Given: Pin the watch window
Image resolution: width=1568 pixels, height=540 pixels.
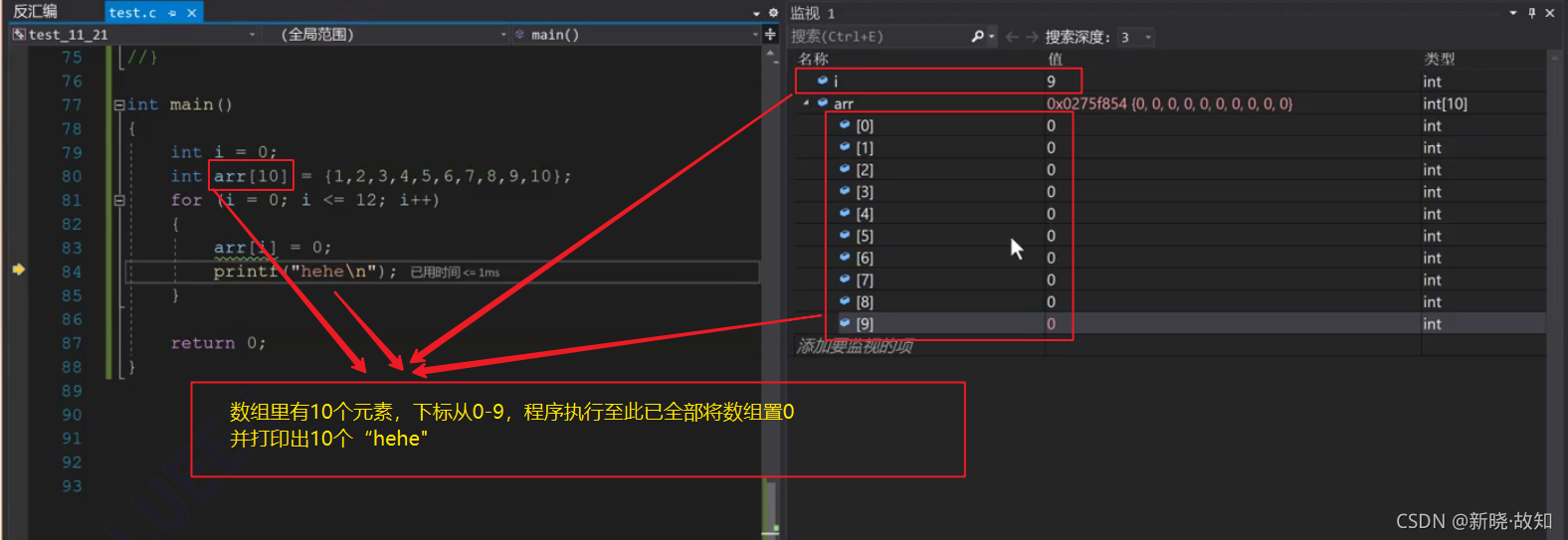Looking at the screenshot, I should click(1532, 13).
